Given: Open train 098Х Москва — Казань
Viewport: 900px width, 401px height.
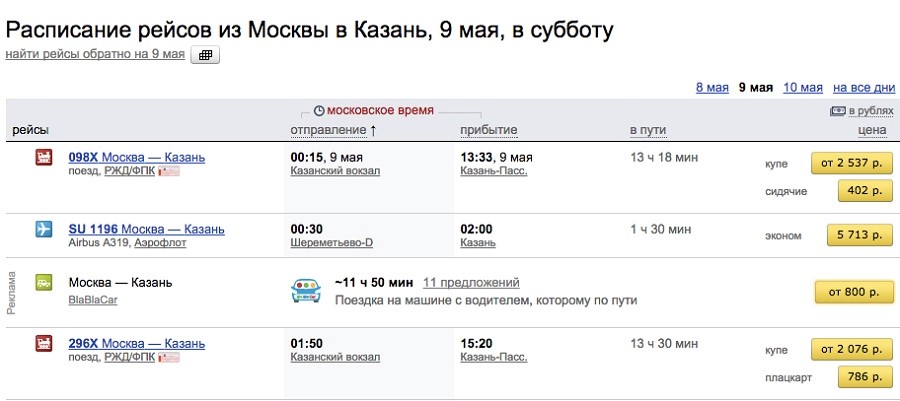Looking at the screenshot, I should tap(136, 158).
